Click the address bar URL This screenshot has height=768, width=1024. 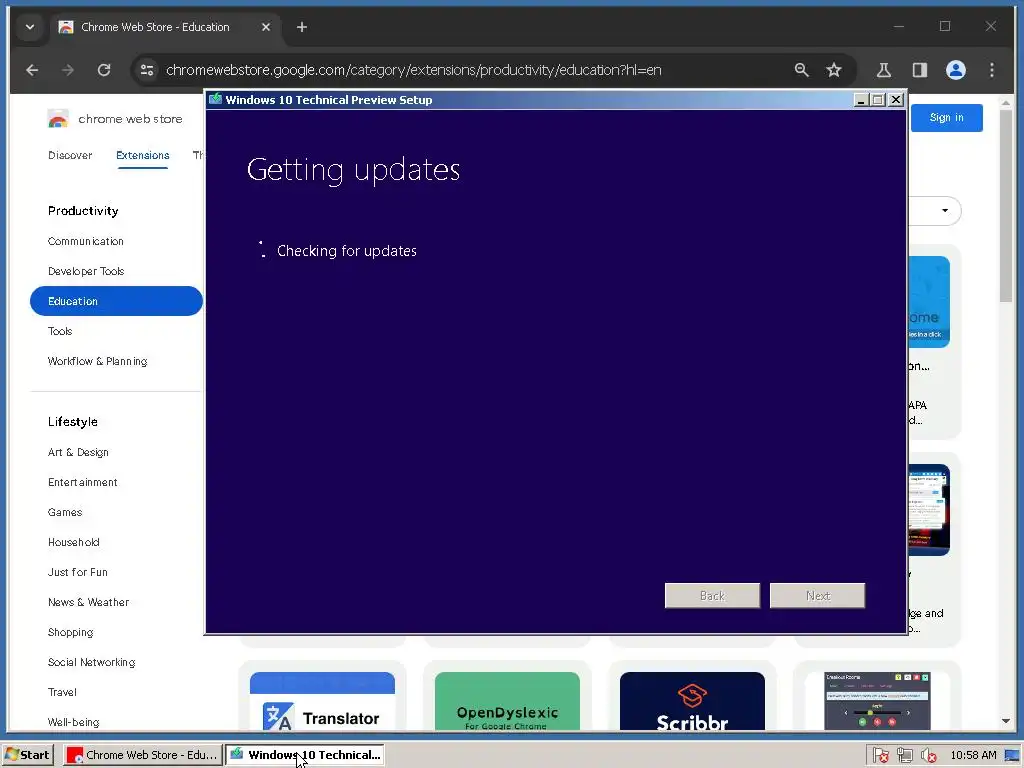coord(413,70)
